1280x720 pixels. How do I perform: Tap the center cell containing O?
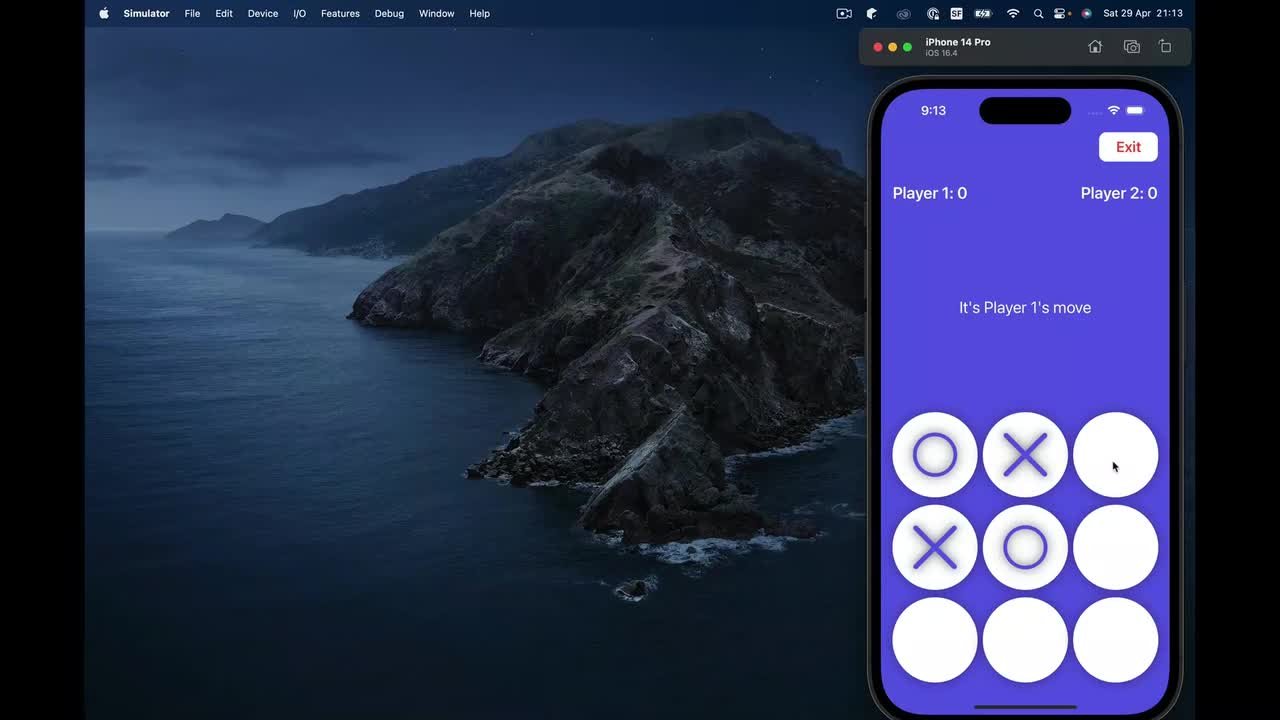coord(1025,547)
